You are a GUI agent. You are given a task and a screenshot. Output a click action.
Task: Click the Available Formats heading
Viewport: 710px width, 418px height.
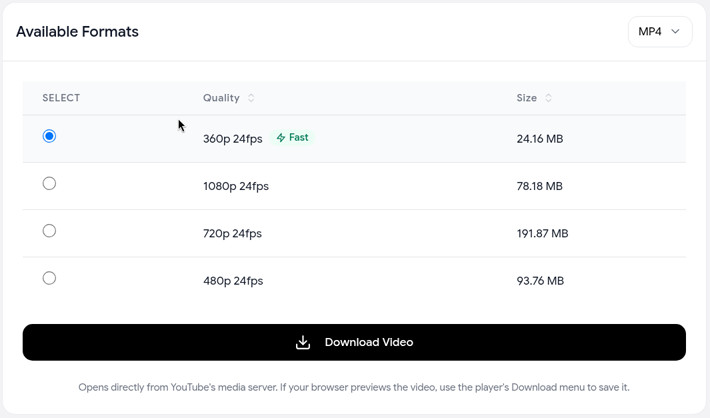click(77, 32)
